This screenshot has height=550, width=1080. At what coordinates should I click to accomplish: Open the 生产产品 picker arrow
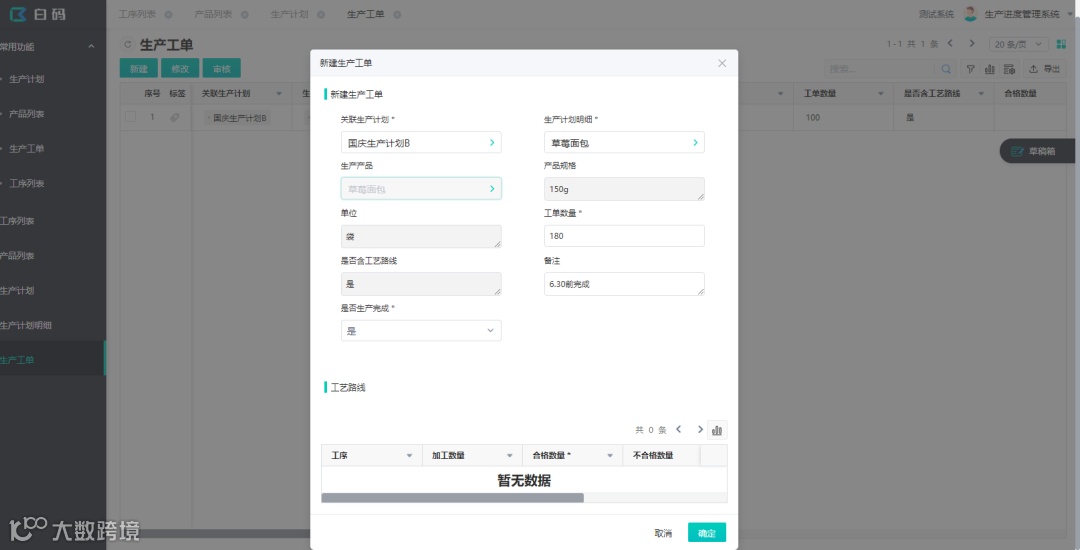(492, 189)
